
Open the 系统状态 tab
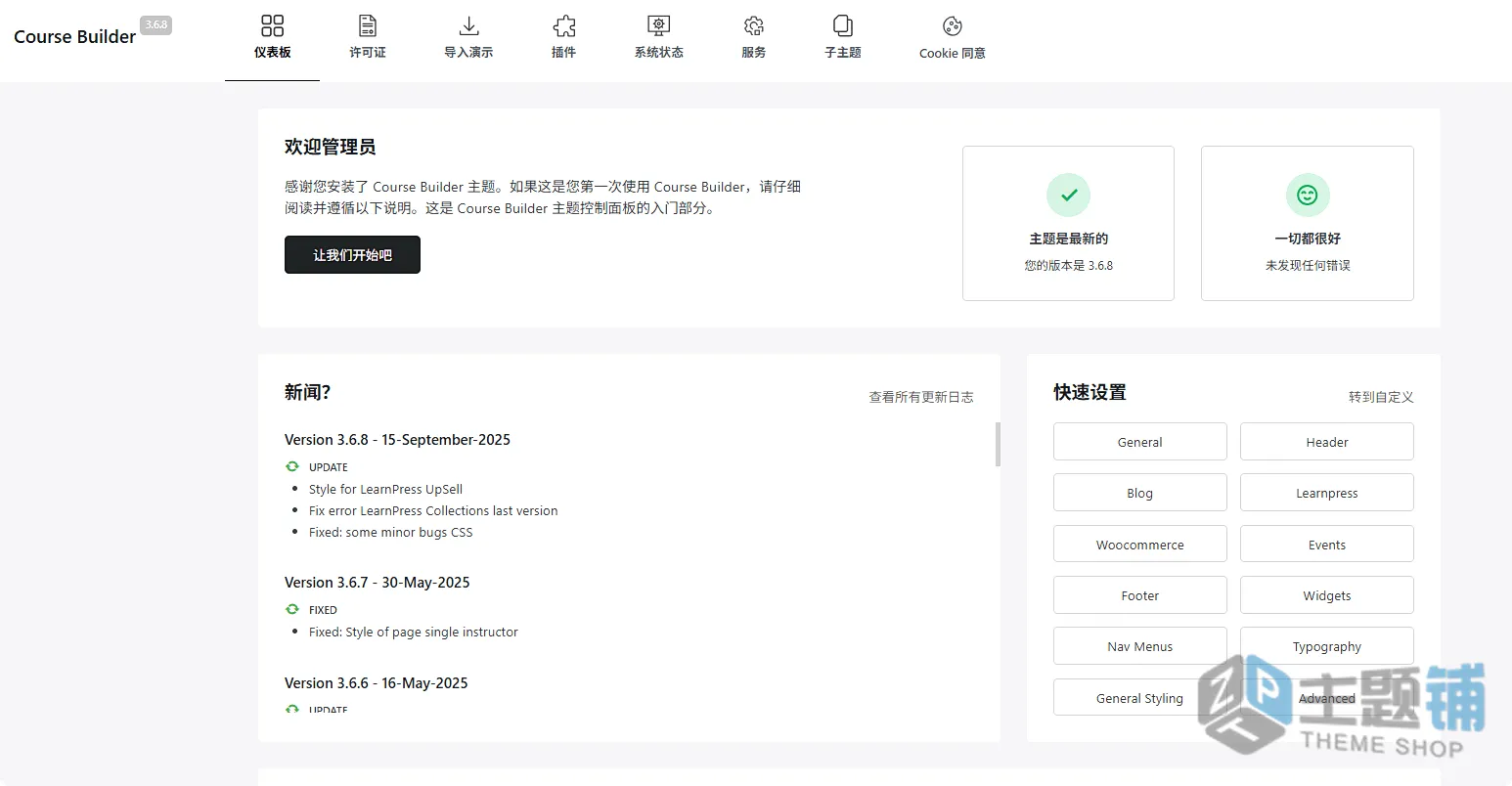658,40
